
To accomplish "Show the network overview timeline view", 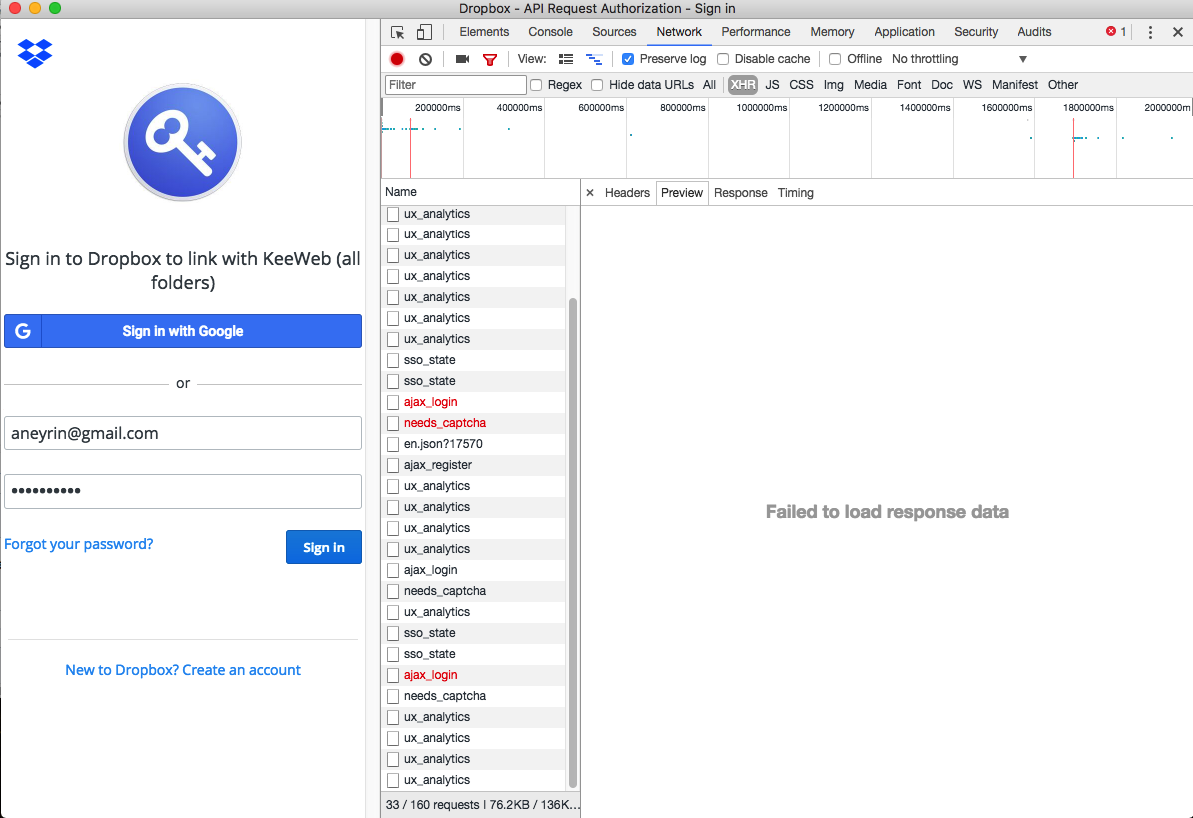I will (x=594, y=59).
